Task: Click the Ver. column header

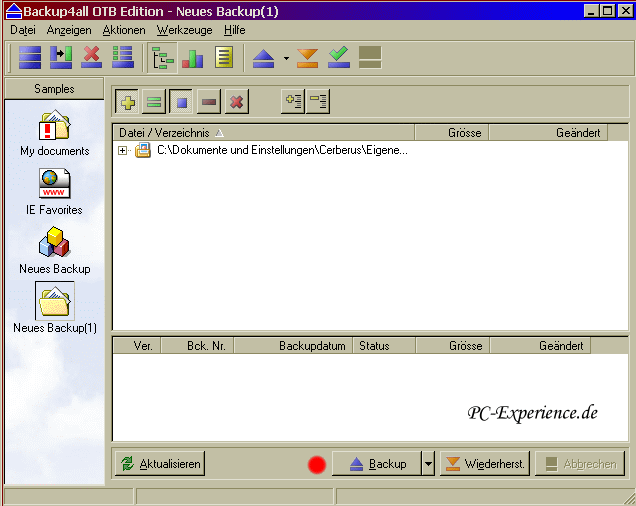Action: tap(137, 346)
